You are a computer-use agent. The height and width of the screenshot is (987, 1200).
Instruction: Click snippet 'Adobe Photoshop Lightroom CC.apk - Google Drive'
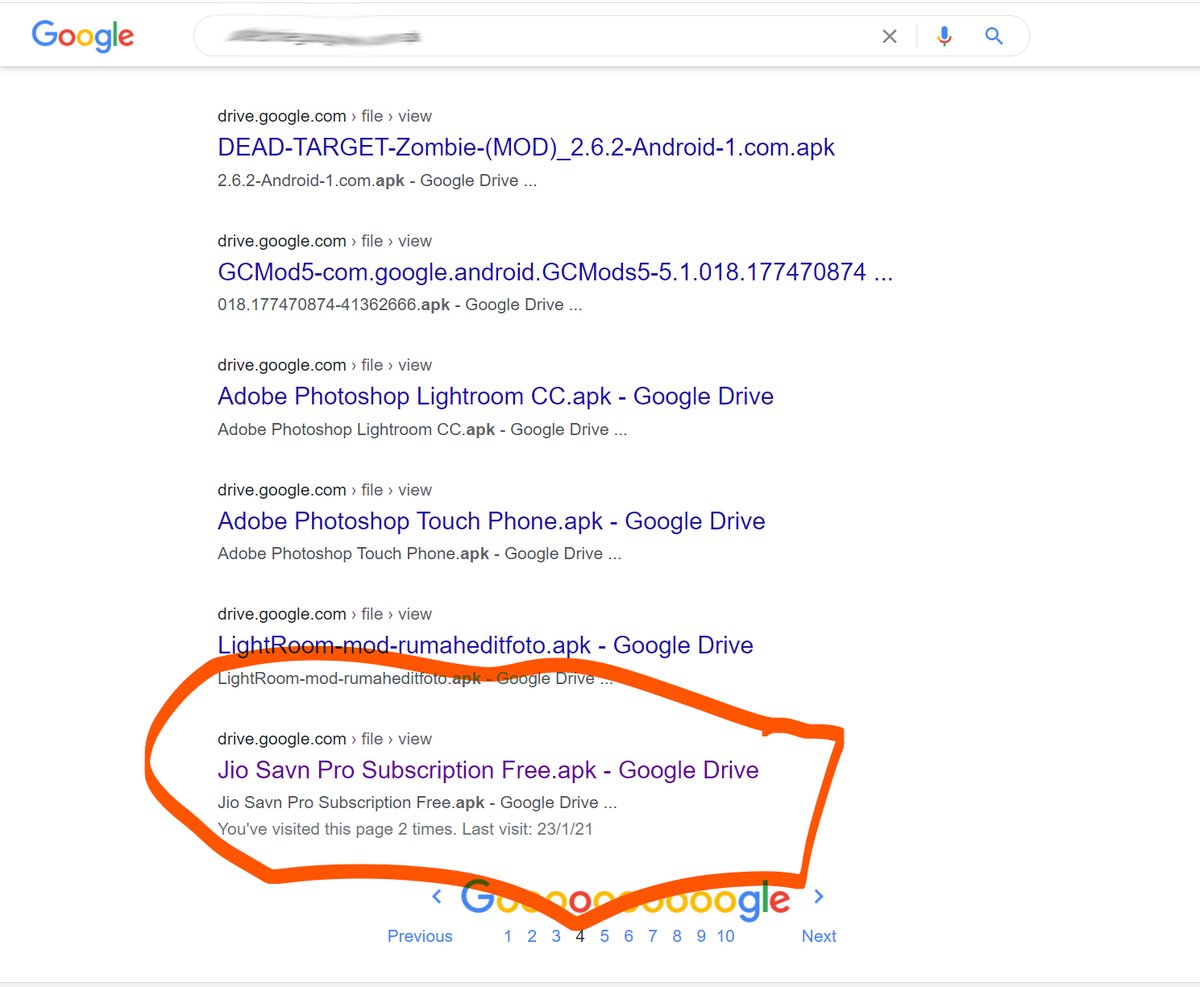[x=422, y=429]
